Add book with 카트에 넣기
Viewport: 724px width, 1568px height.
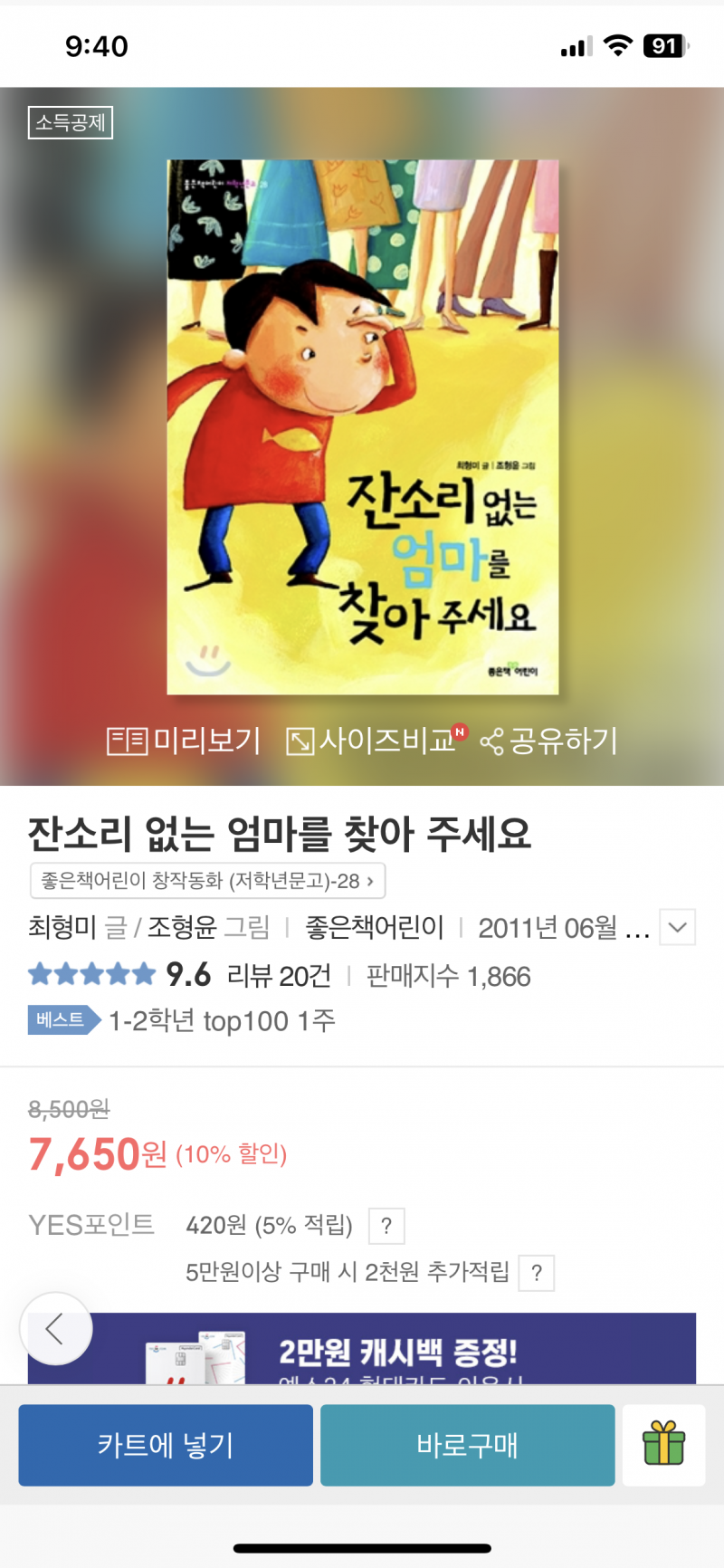[x=166, y=1445]
